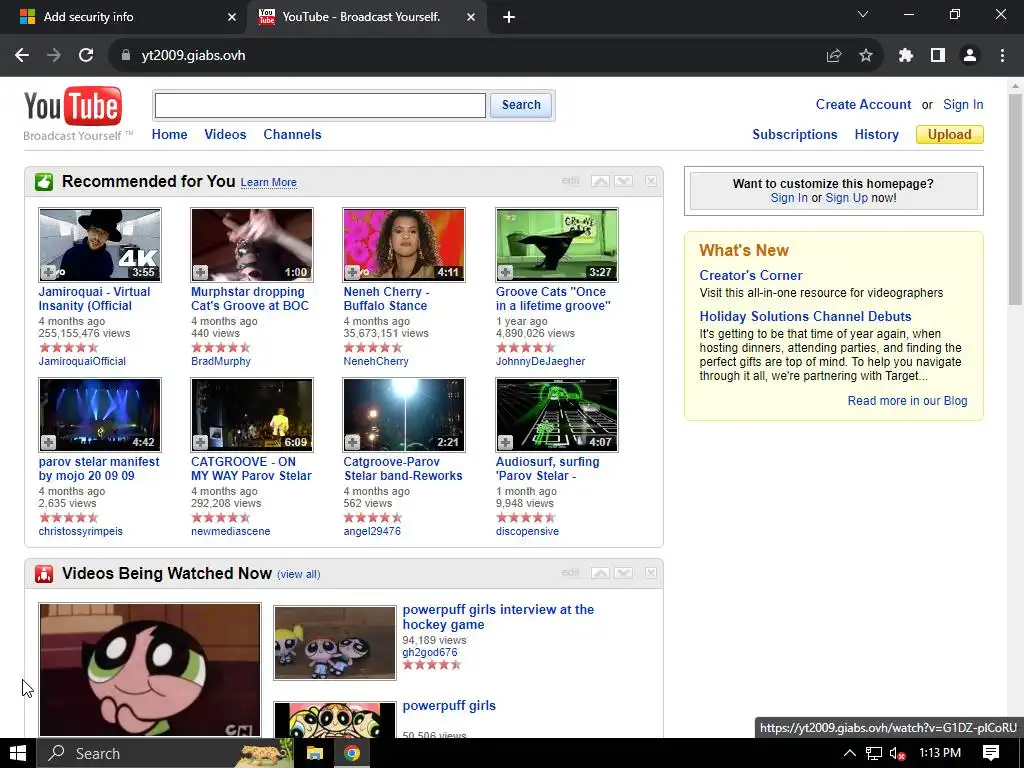Add Murphstar Cat's Groove video to queue
The image size is (1024, 768).
tap(200, 272)
